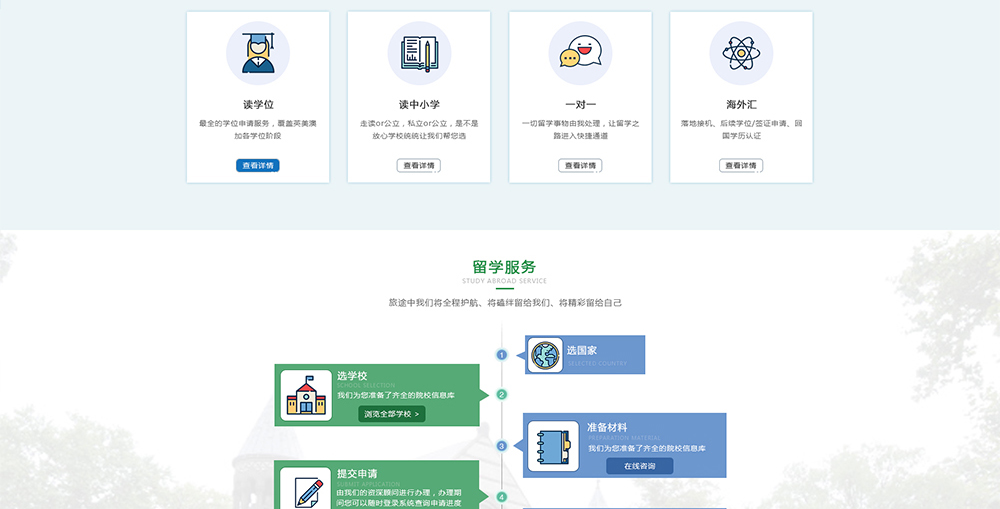Select the chat bubbles icon for 一对一
Viewport: 1000px width, 509px height.
coord(580,53)
